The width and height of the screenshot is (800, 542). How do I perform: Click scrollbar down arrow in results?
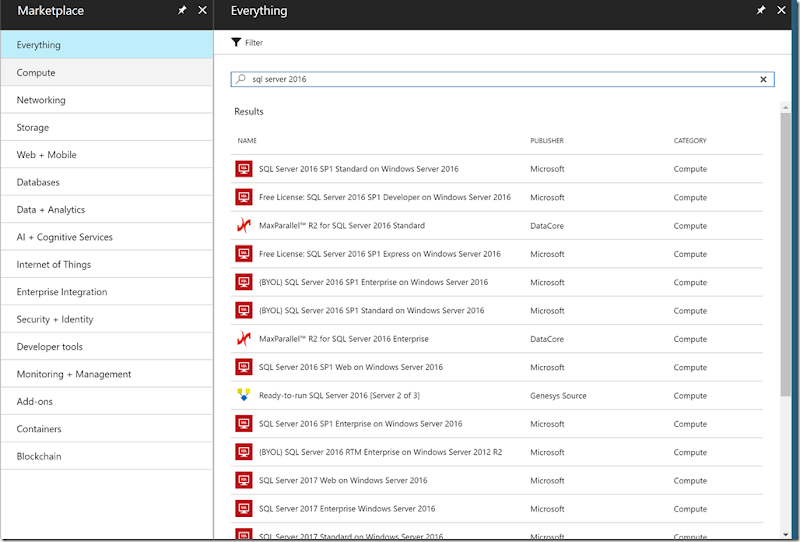point(785,534)
